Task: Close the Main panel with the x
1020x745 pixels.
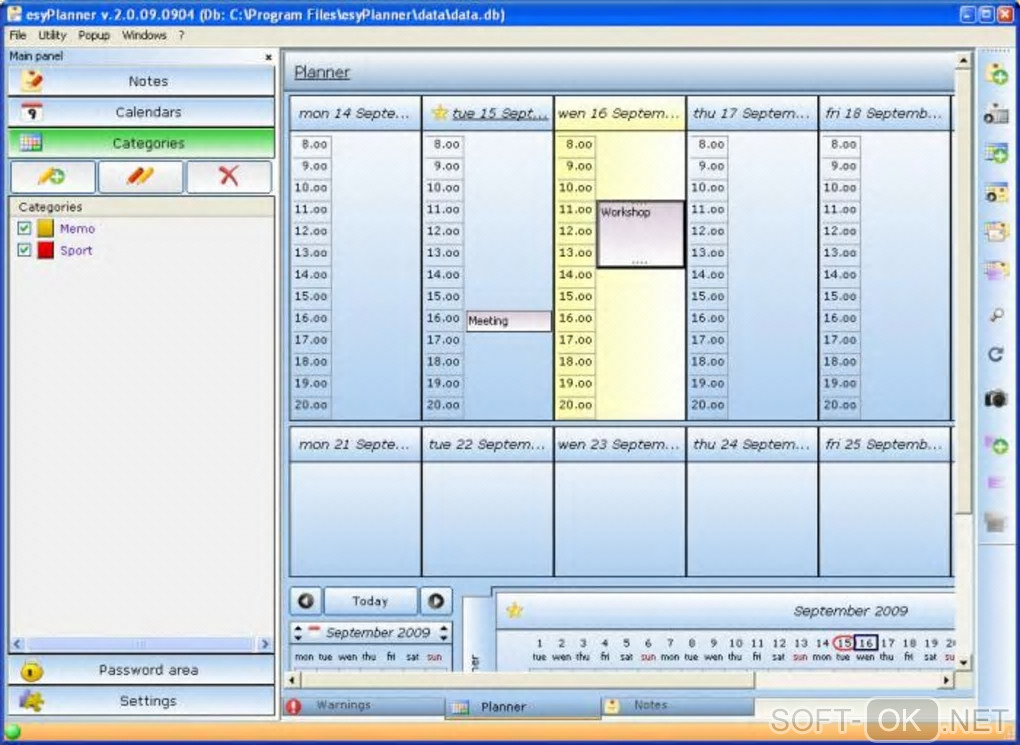Action: pyautogui.click(x=268, y=57)
